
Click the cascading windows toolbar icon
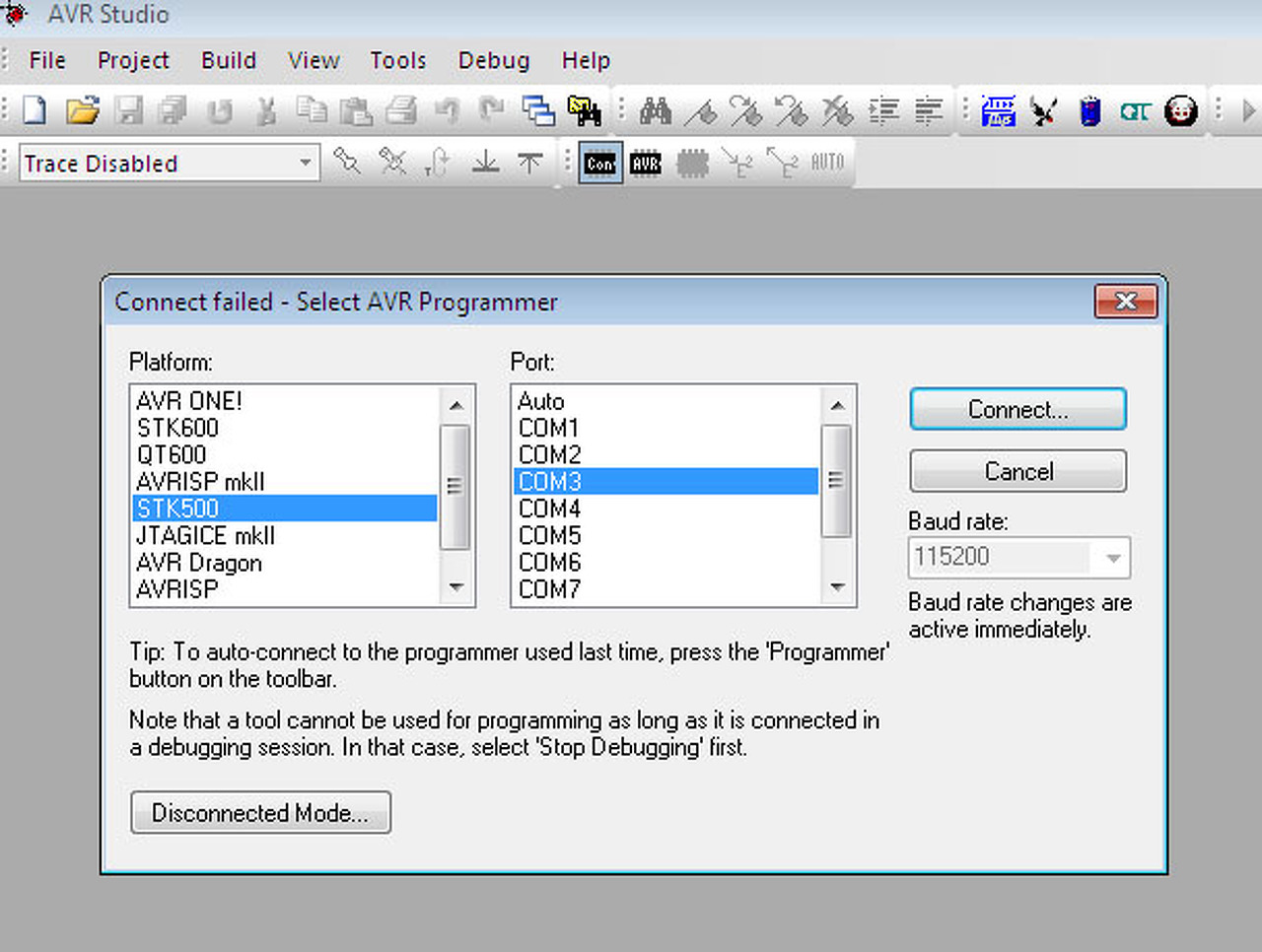538,109
